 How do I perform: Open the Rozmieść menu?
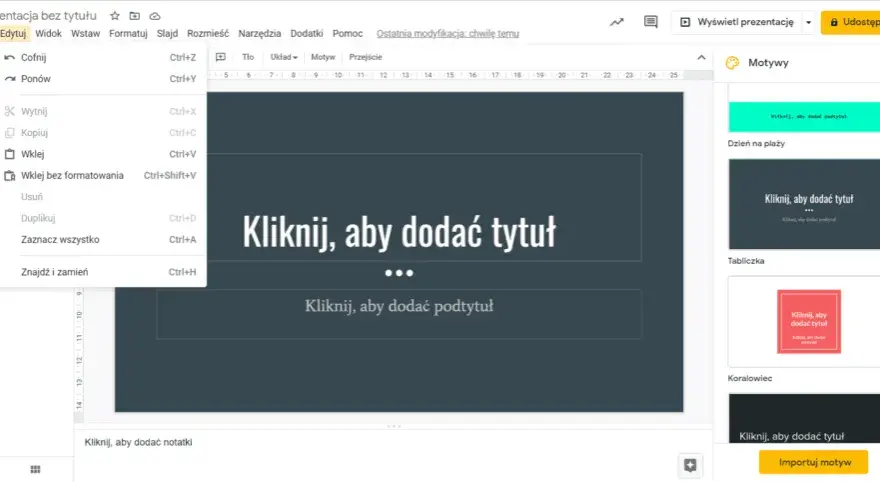click(x=208, y=34)
